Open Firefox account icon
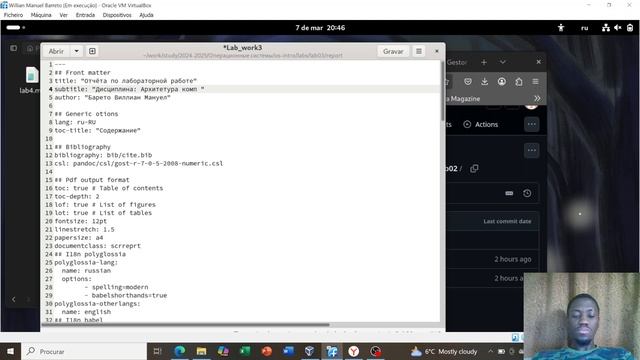Image resolution: width=640 pixels, height=360 pixels. (502, 82)
